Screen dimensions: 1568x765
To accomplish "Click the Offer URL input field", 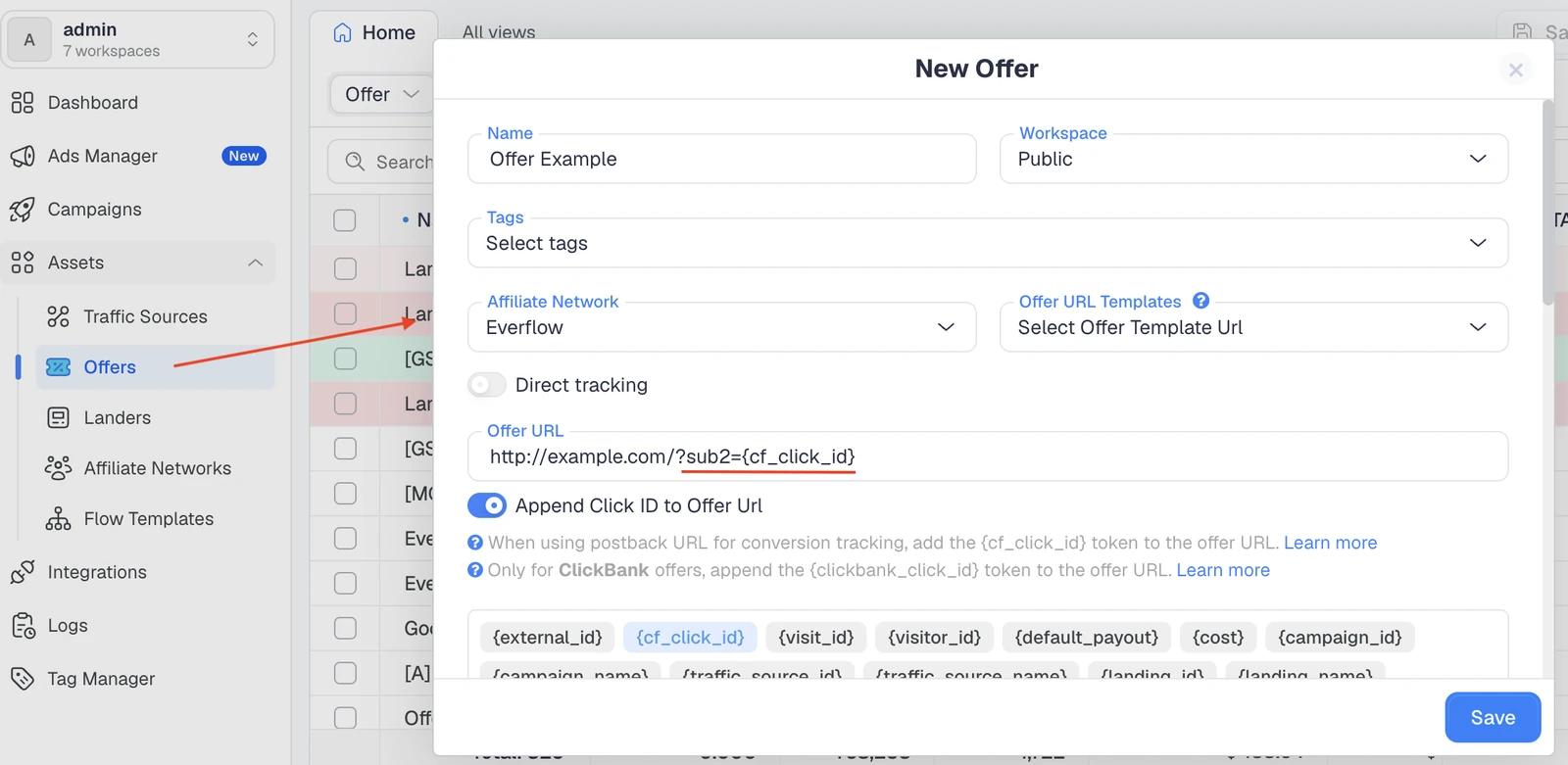I will (988, 456).
